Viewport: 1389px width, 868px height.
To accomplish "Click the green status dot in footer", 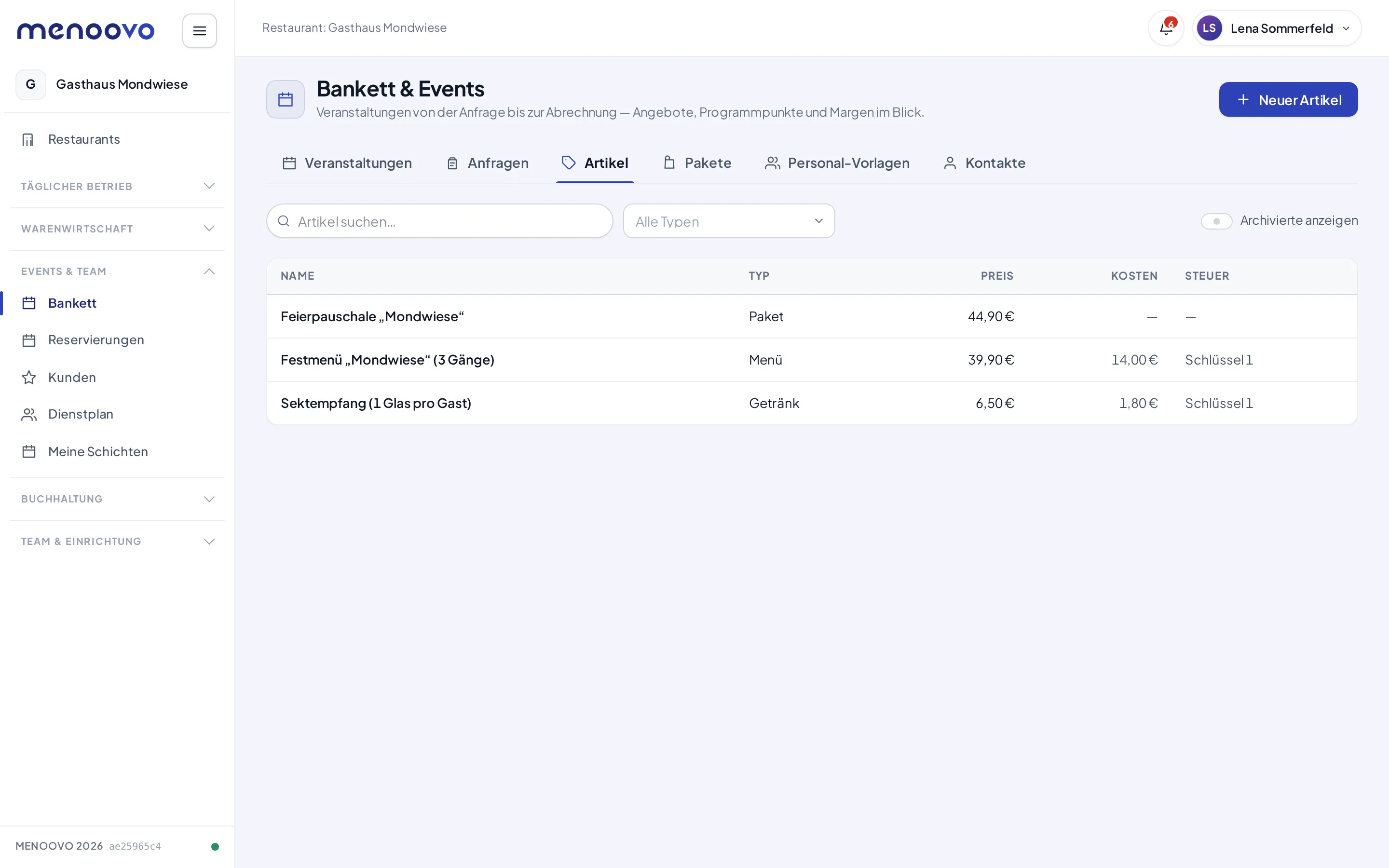I will (215, 846).
